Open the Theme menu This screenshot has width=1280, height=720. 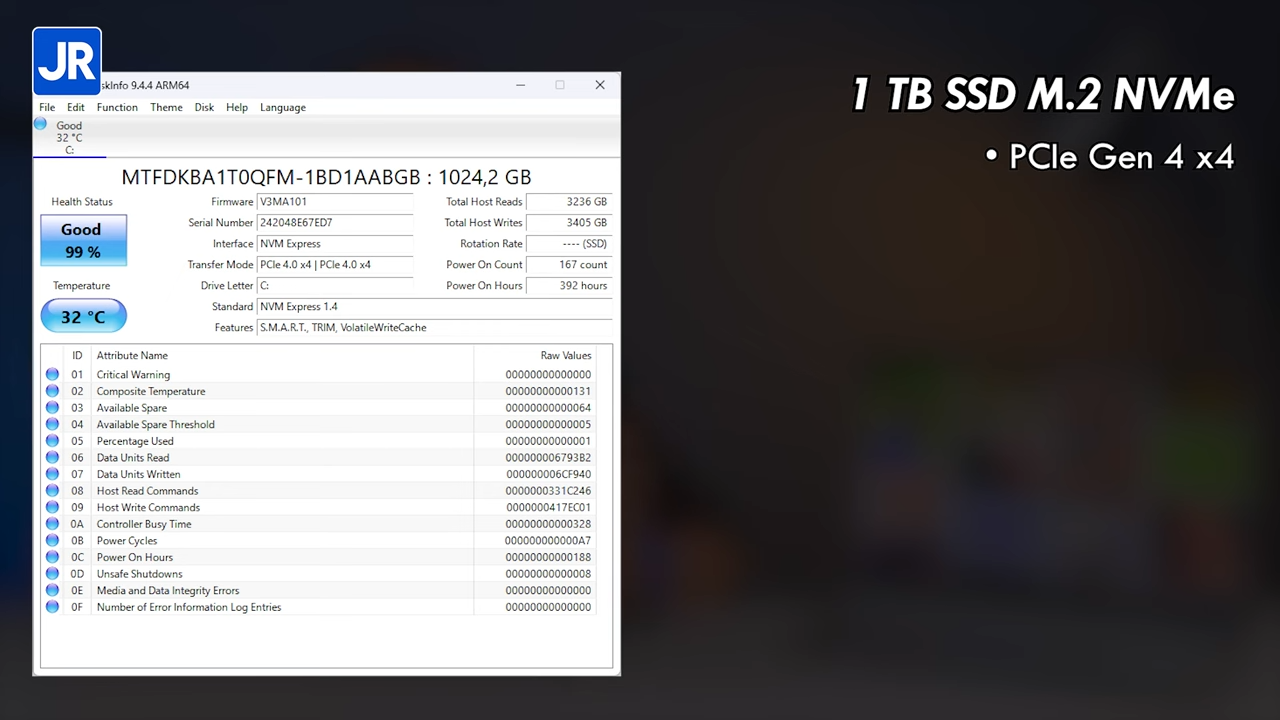[166, 107]
